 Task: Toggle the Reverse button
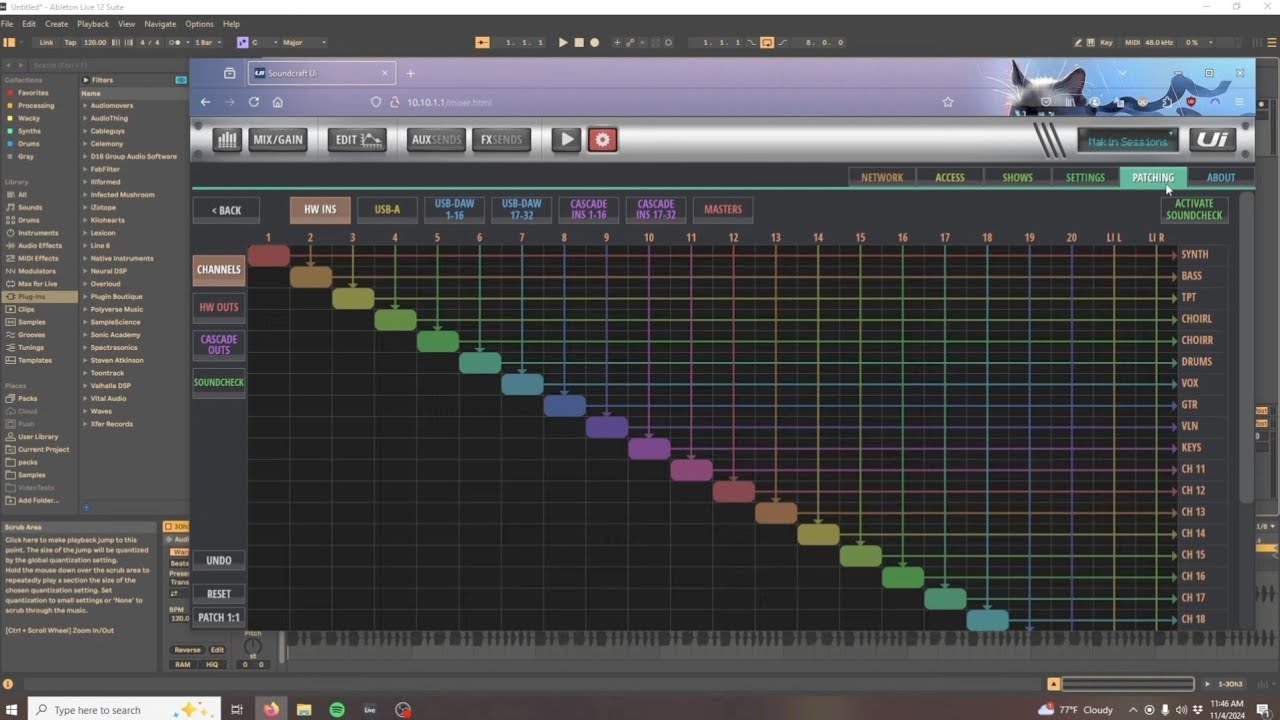click(x=188, y=650)
